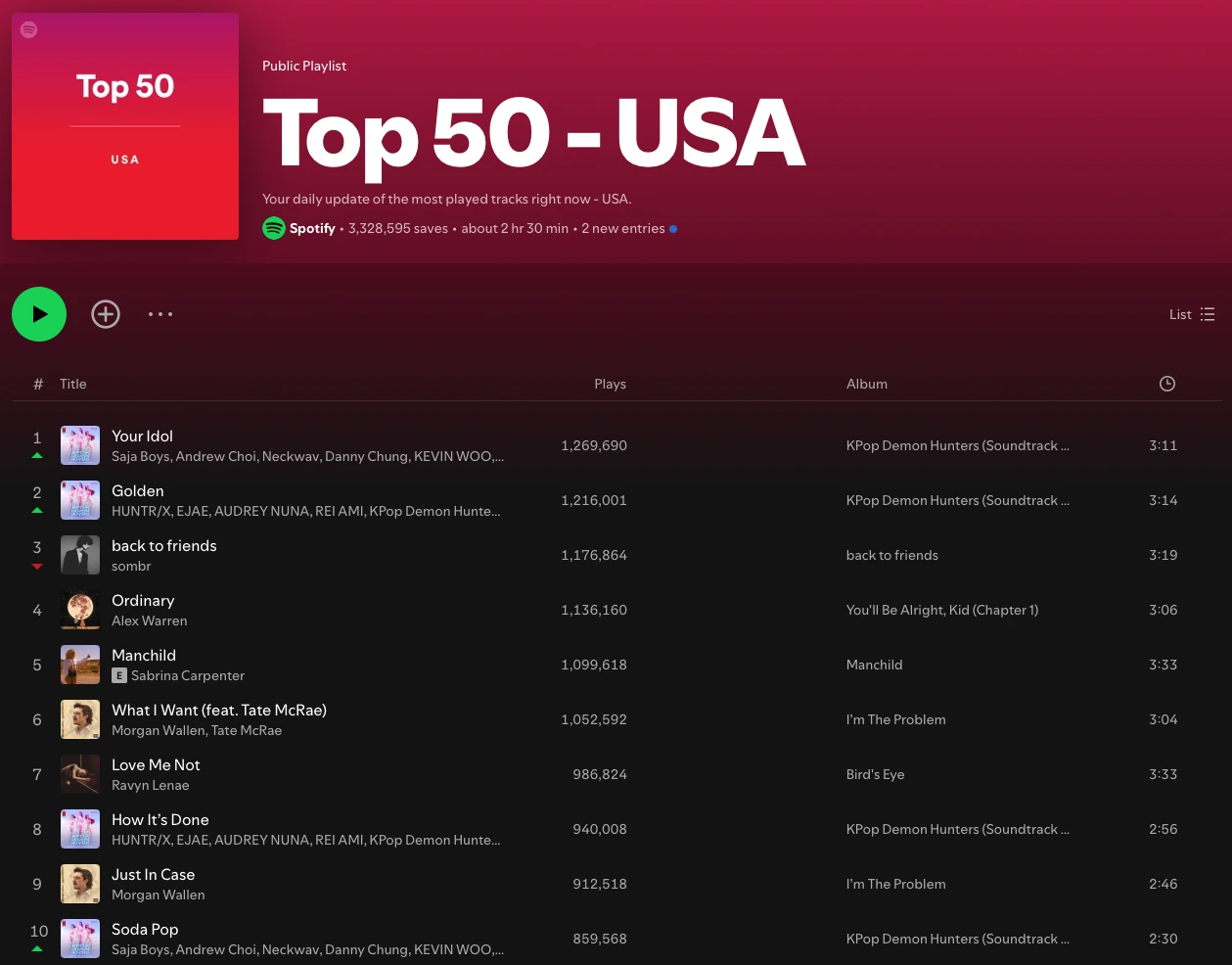The height and width of the screenshot is (965, 1232).
Task: Open sombr artist page
Action: click(131, 567)
